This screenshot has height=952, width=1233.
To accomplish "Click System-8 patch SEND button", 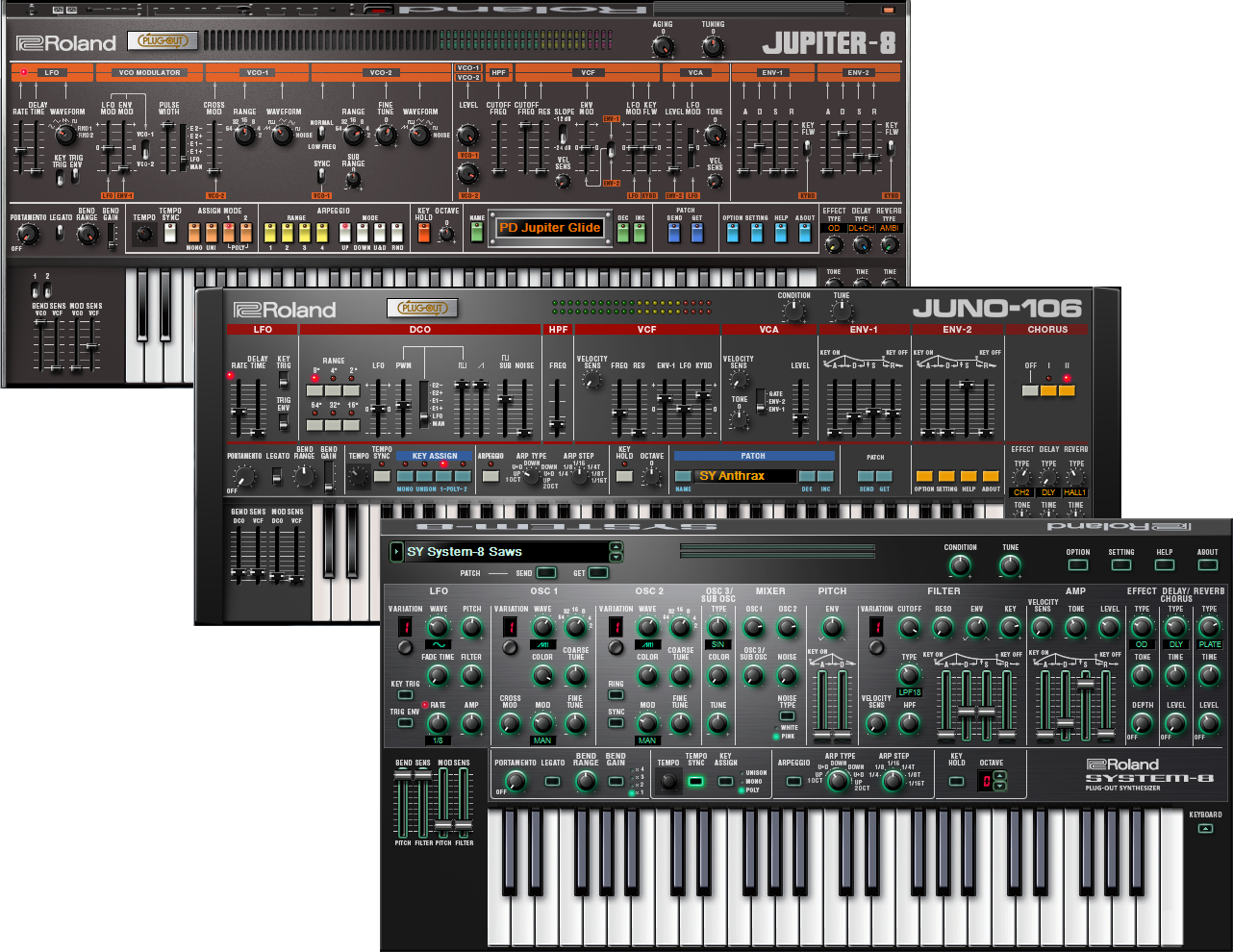I will pos(546,573).
